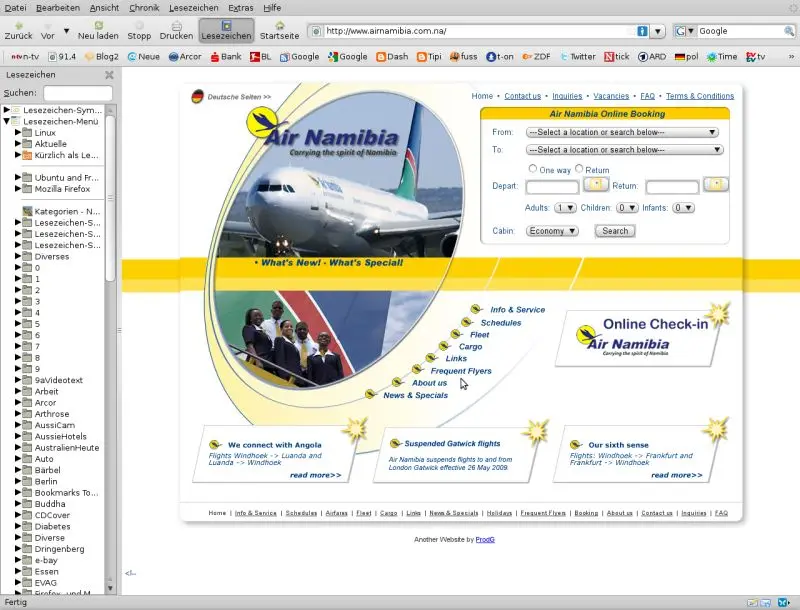Expand the Linux bookmark folder
Viewport: 800px width, 610px height.
point(18,133)
